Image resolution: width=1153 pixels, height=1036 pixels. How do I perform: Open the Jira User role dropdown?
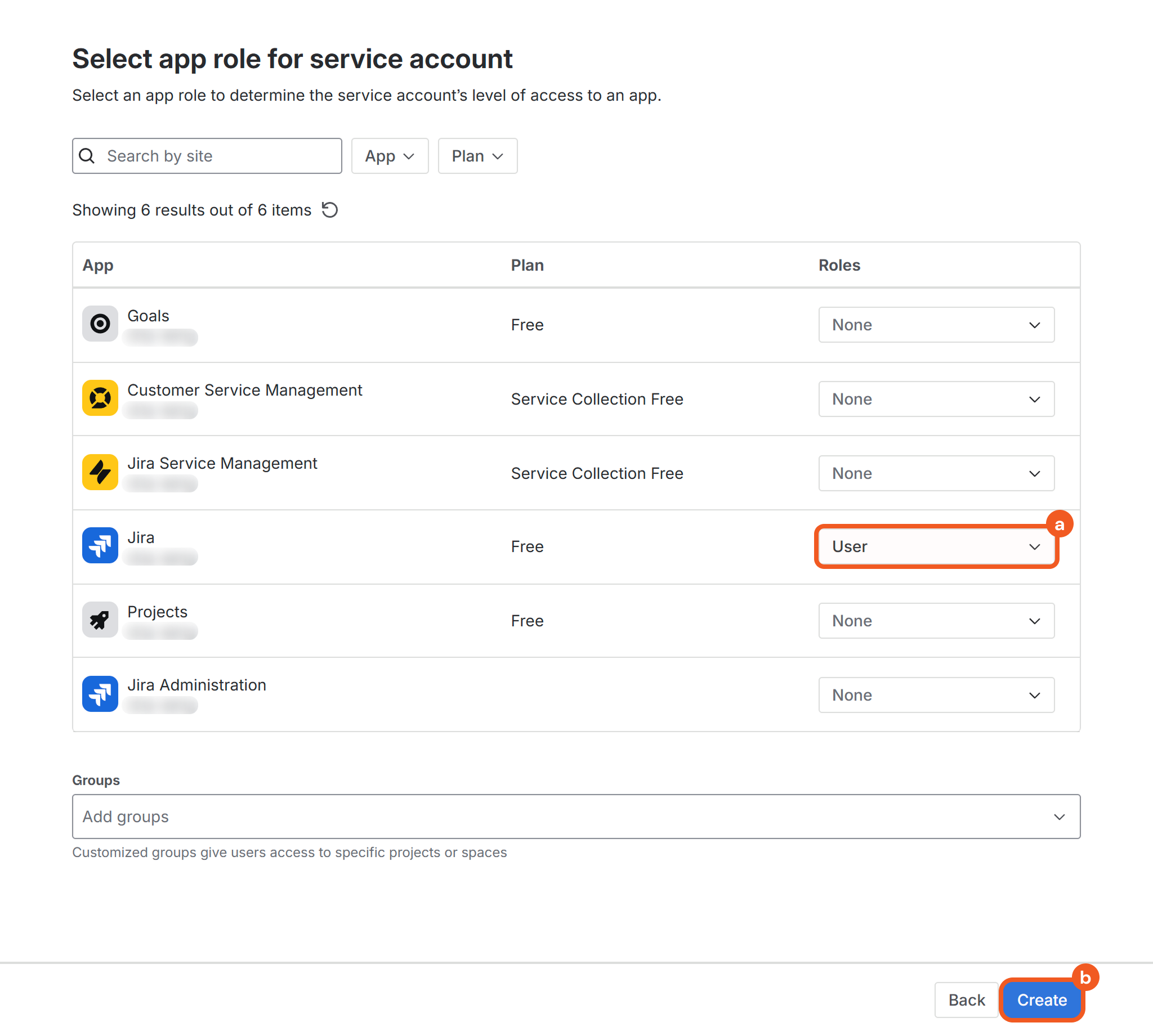pyautogui.click(x=936, y=546)
